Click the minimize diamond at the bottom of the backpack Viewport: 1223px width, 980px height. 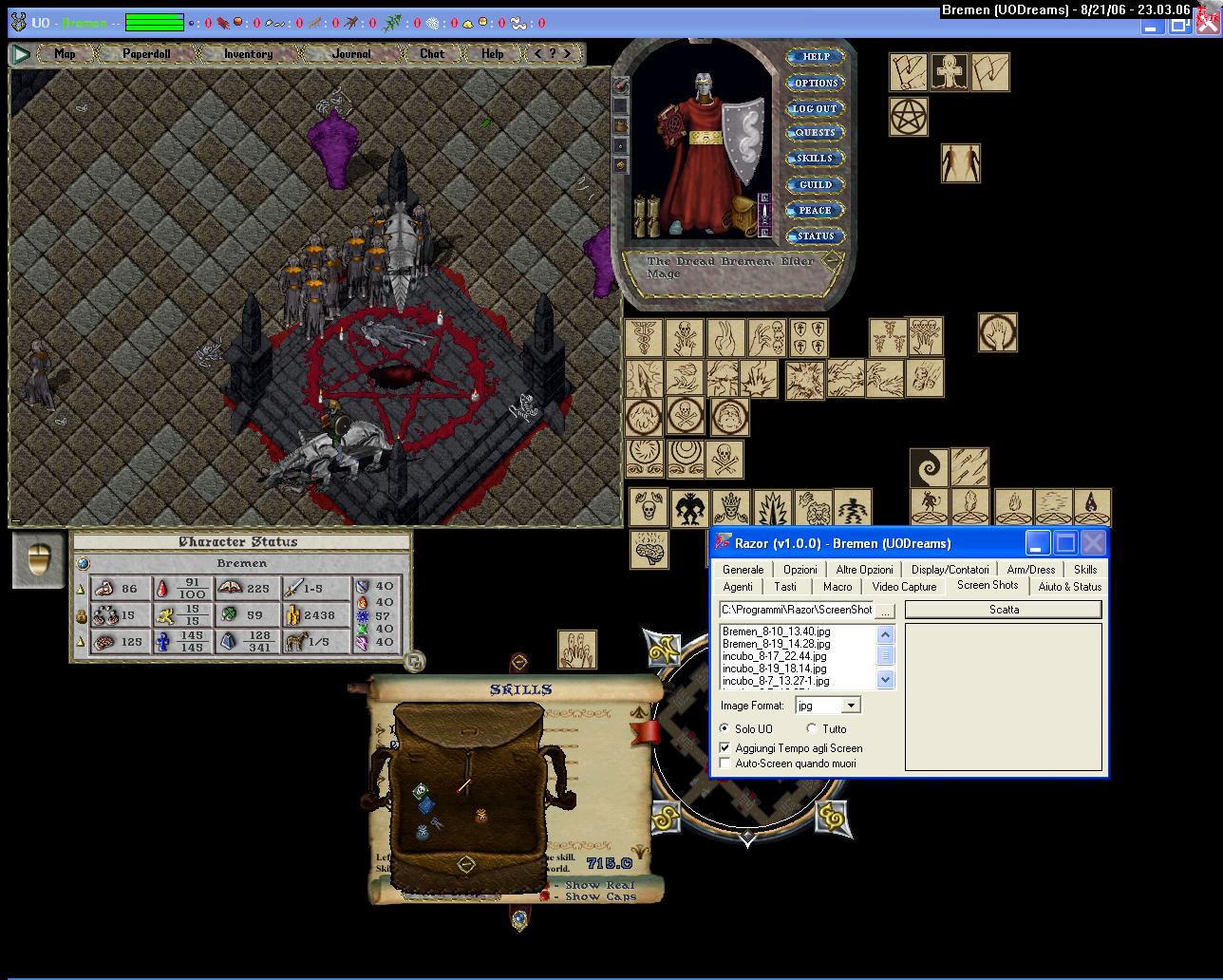(465, 863)
